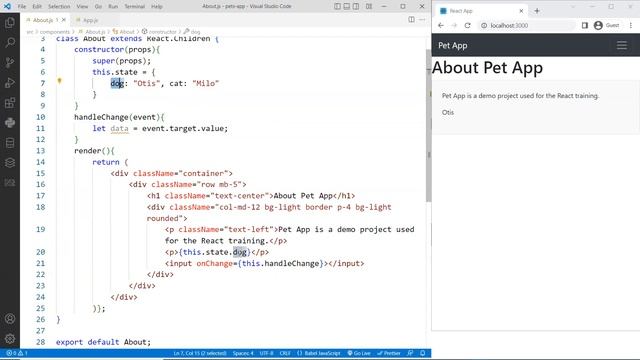Open the View menu
Screen dimensions: 640x360
pyautogui.click(x=82, y=7)
